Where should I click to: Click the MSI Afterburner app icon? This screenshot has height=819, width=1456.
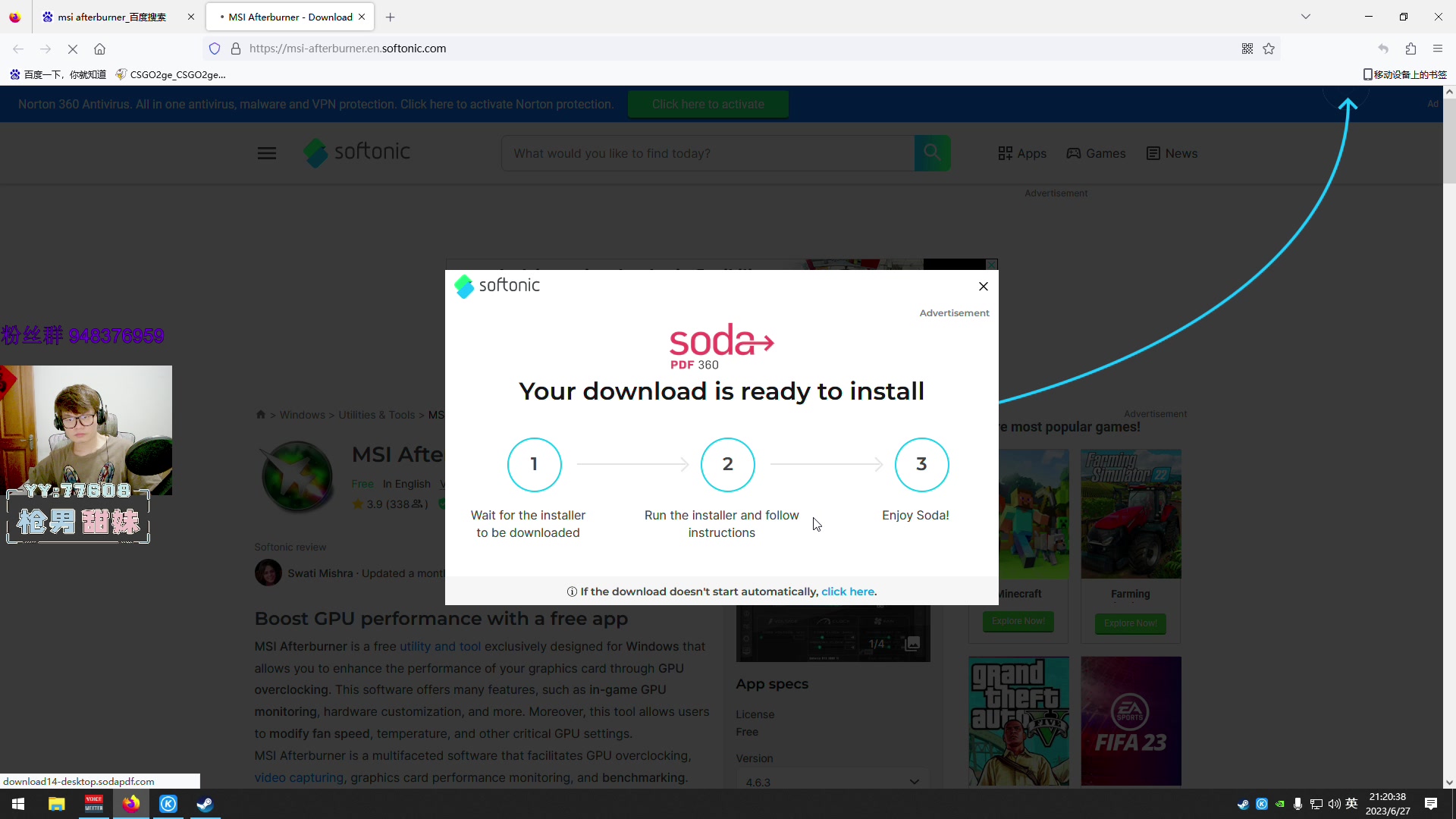pos(298,476)
